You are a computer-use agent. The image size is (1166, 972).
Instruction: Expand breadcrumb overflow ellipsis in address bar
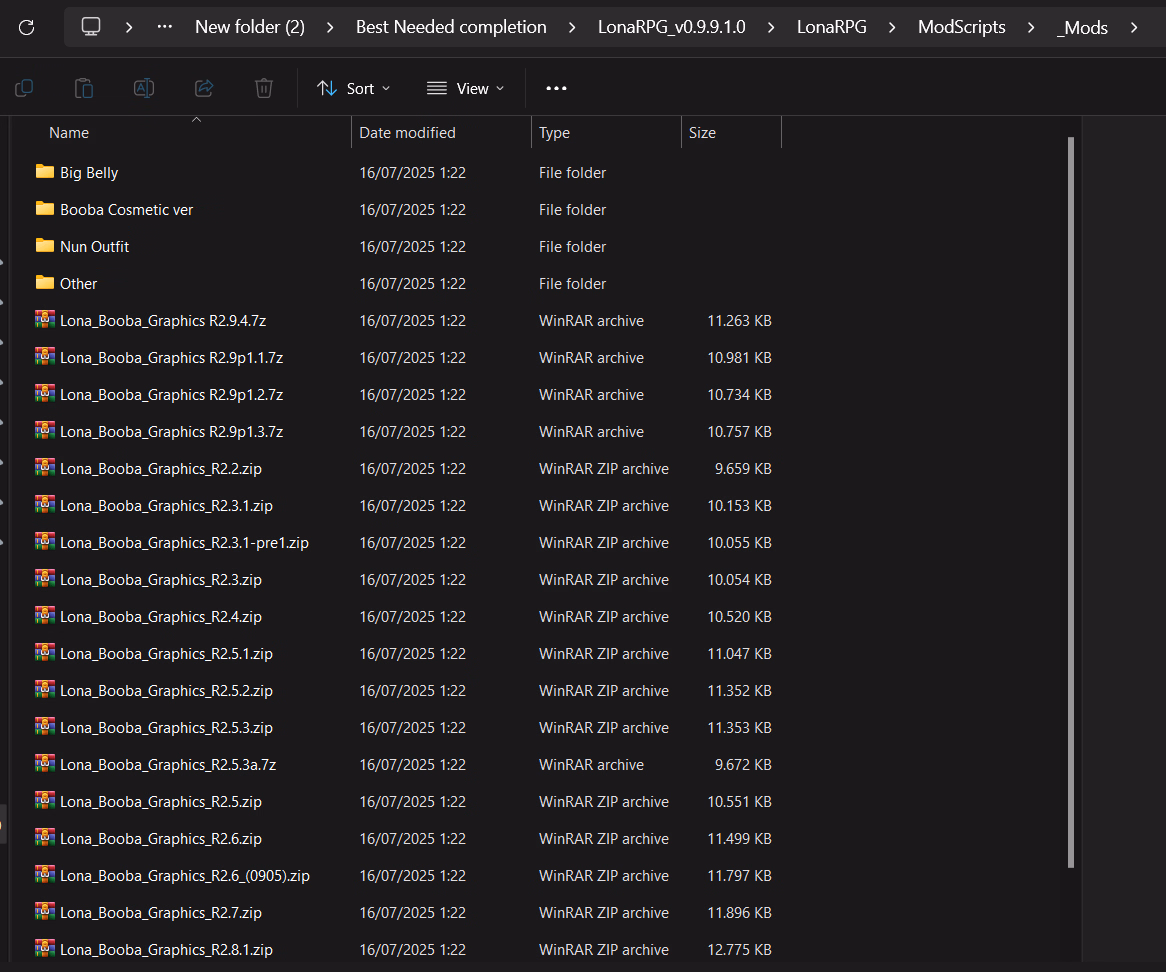(x=163, y=27)
